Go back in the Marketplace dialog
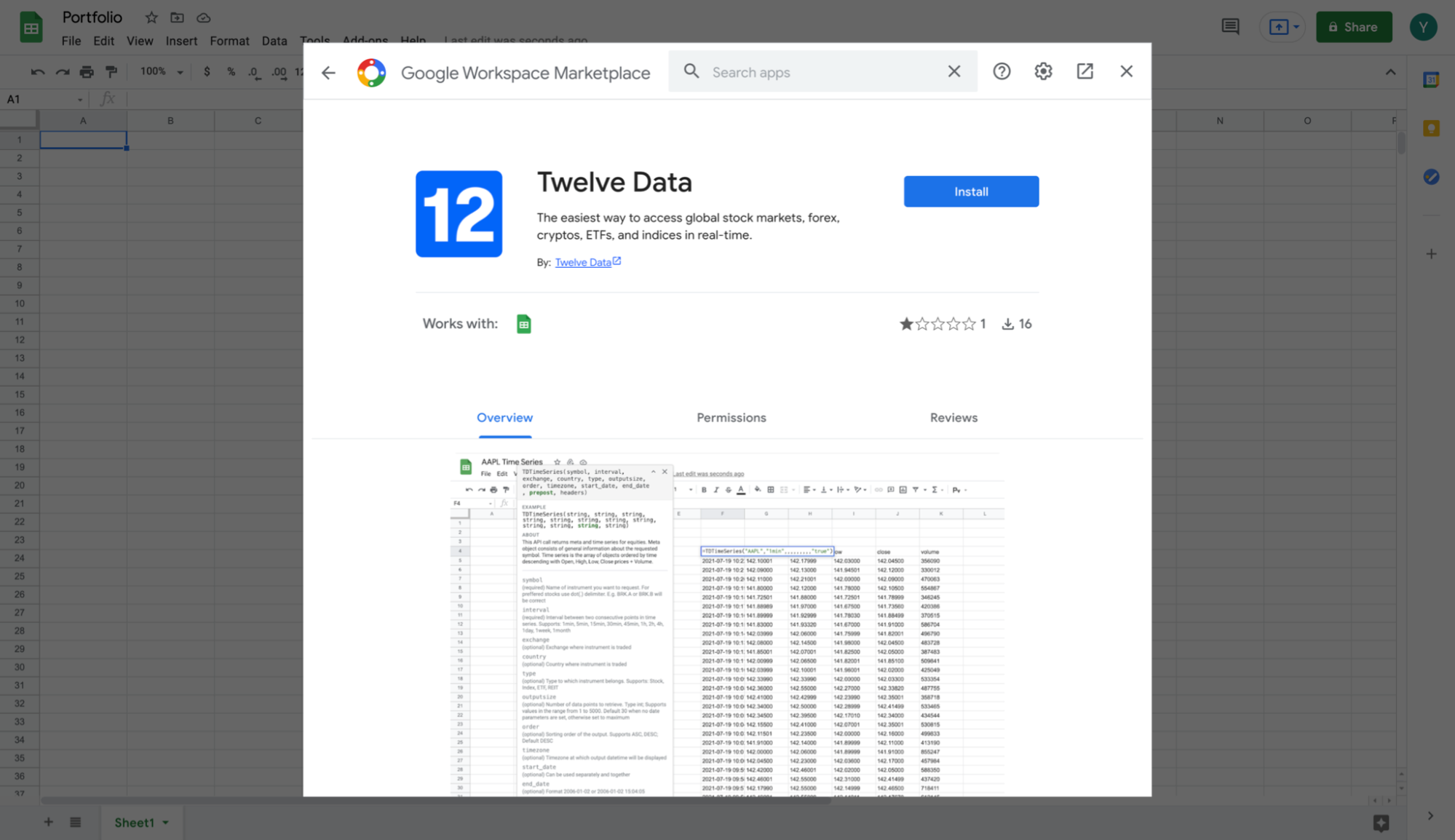 (328, 71)
